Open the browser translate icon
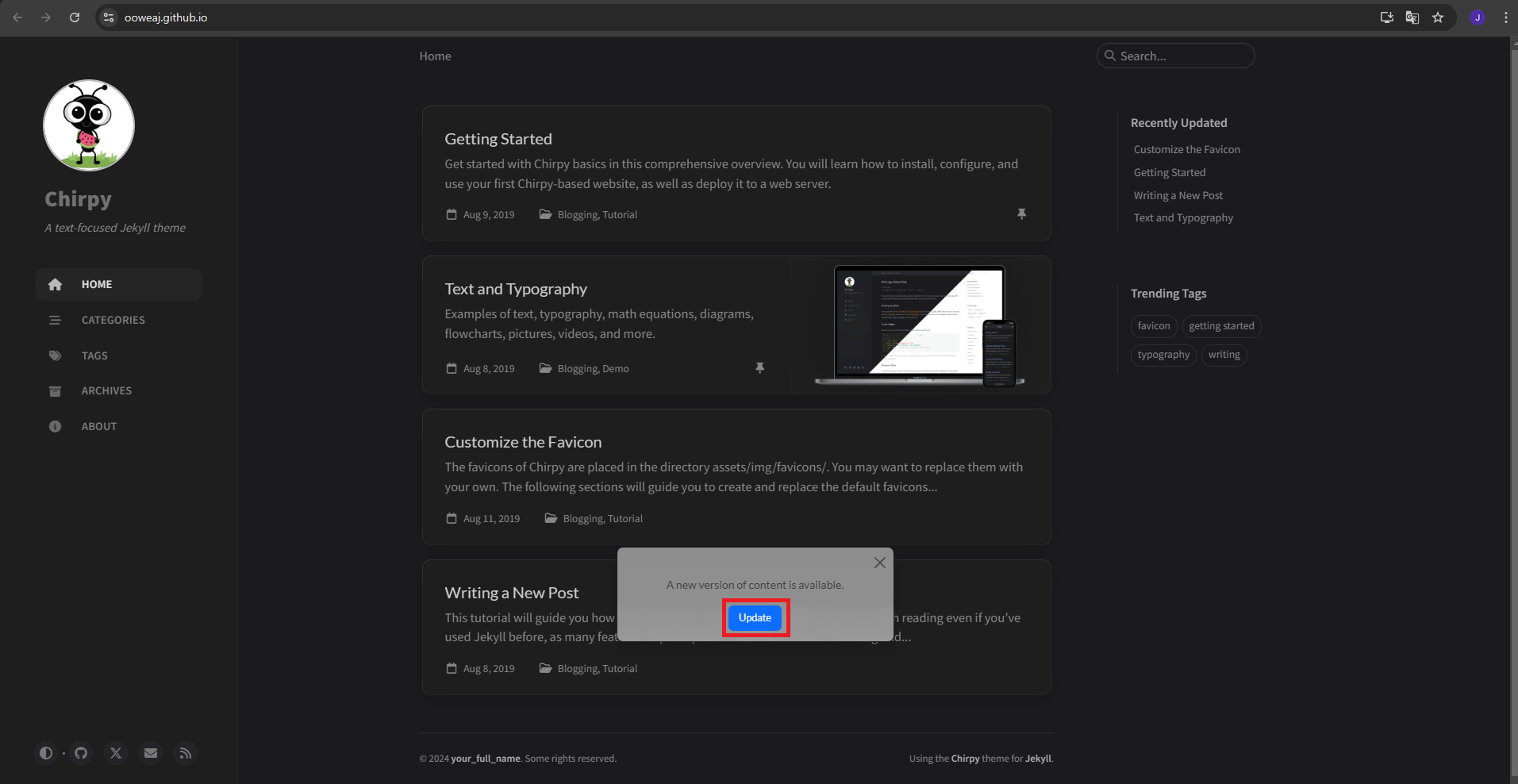1518x784 pixels. tap(1412, 17)
